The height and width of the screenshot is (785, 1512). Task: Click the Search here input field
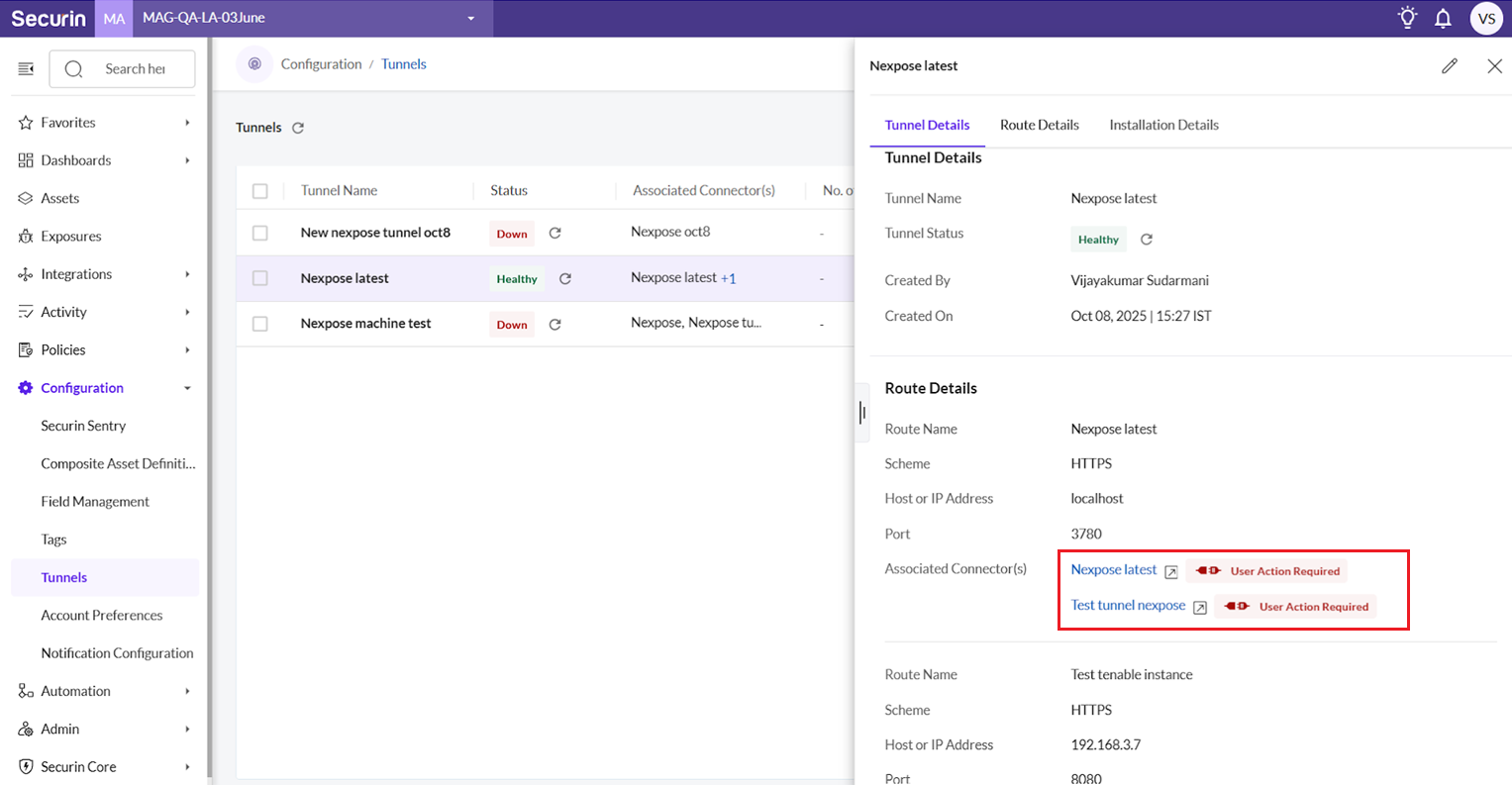(x=122, y=68)
